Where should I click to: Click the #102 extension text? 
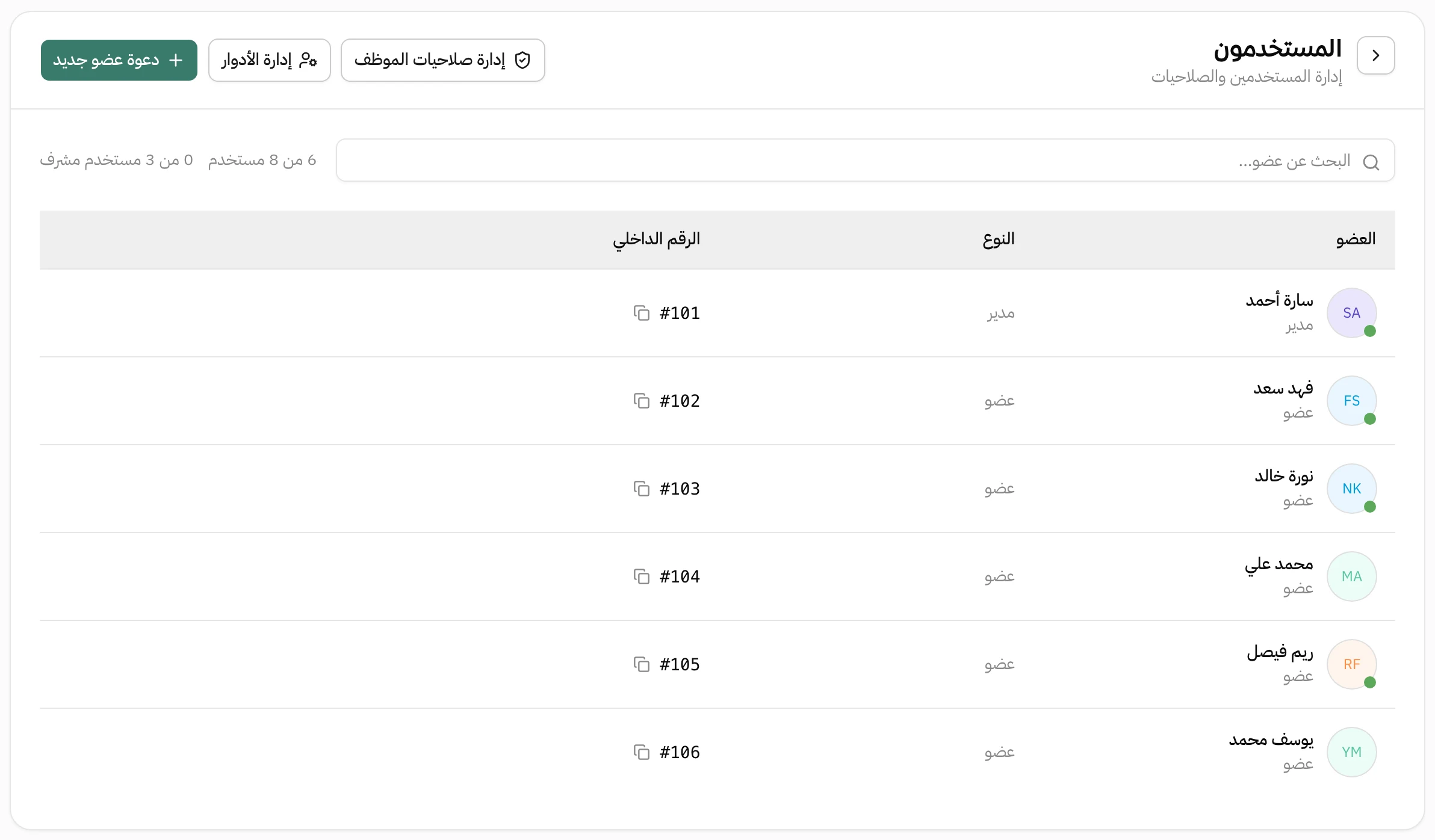pos(680,401)
